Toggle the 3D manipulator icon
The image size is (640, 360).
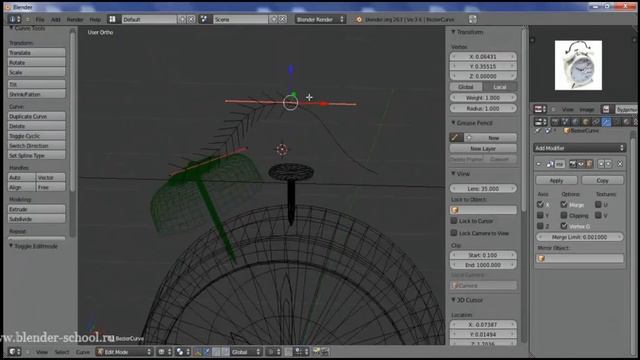pyautogui.click(x=198, y=351)
